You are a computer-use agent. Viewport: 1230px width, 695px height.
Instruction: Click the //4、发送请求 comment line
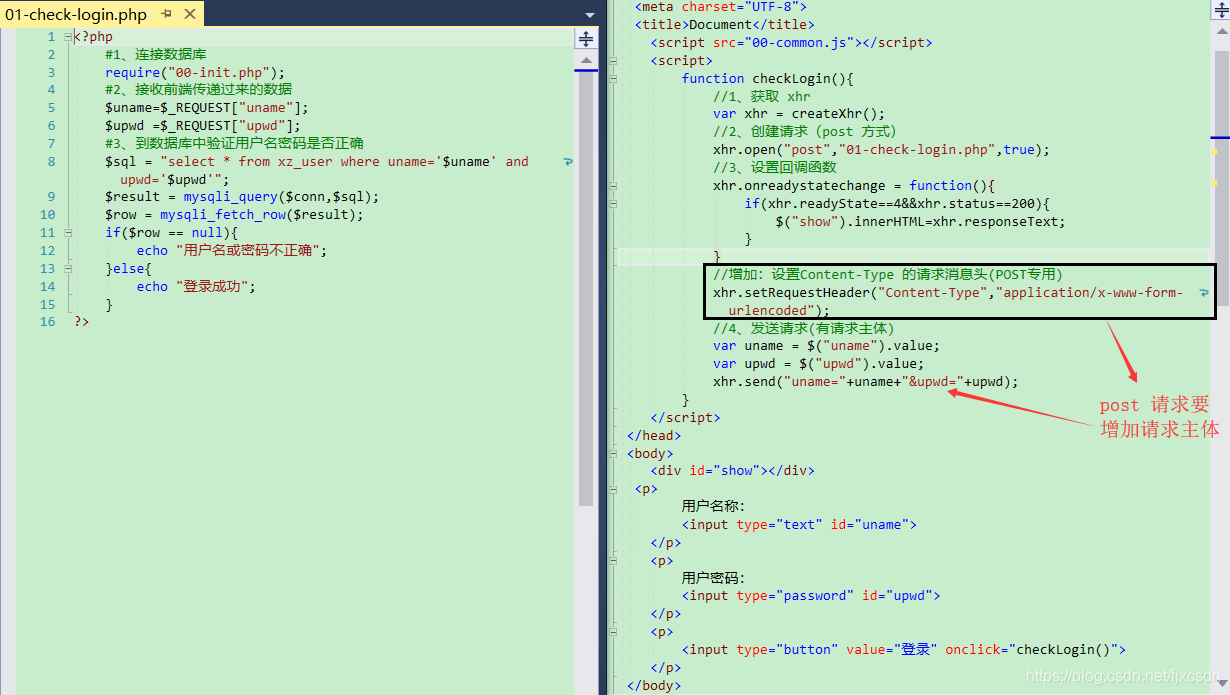803,328
